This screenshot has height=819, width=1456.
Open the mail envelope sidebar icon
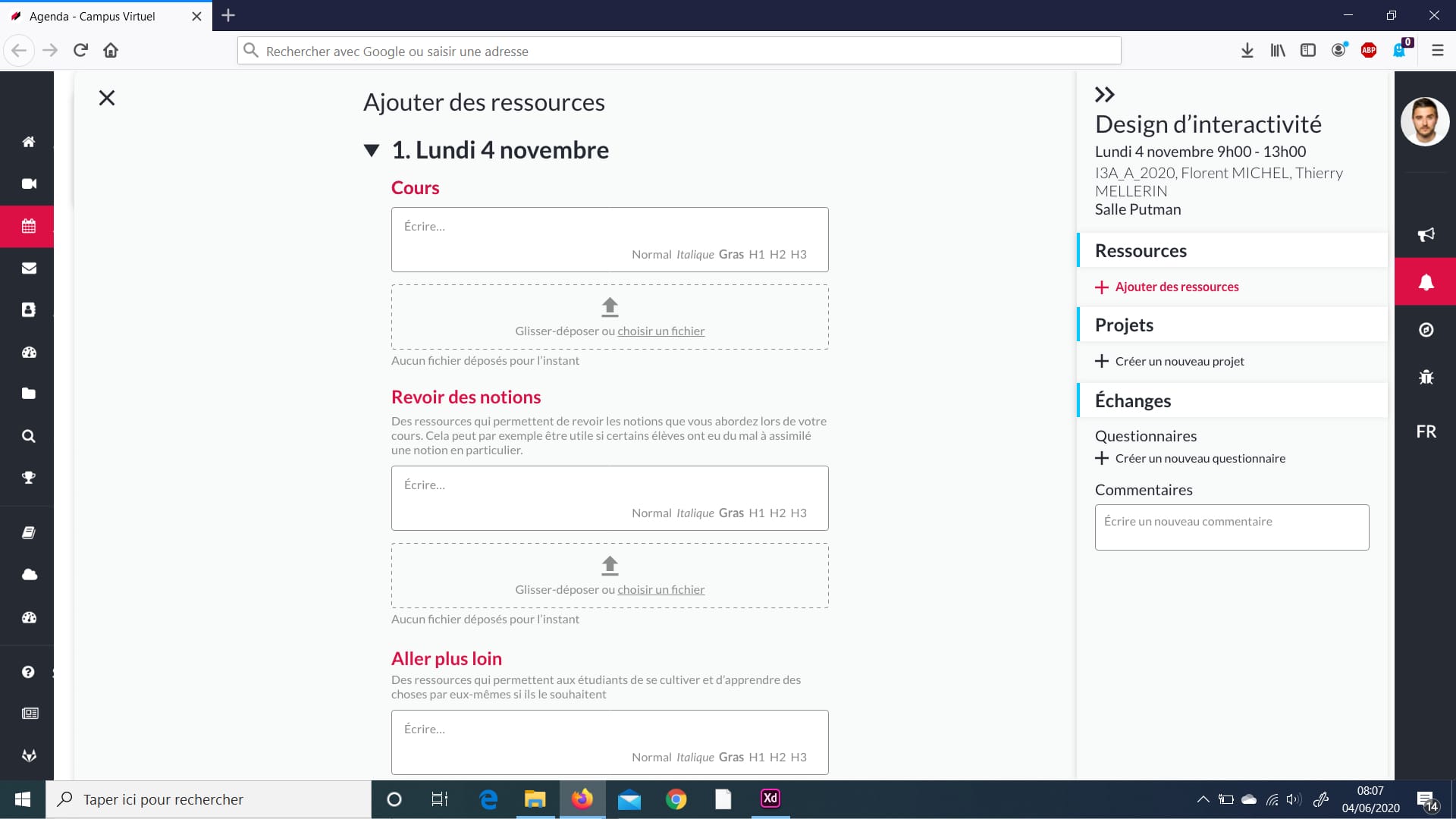pos(29,268)
